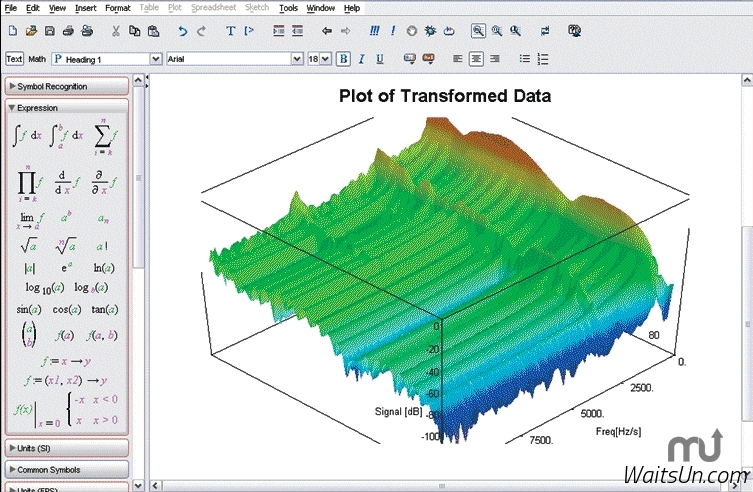This screenshot has width=753, height=492.
Task: Switch to Math input mode
Action: coord(35,59)
